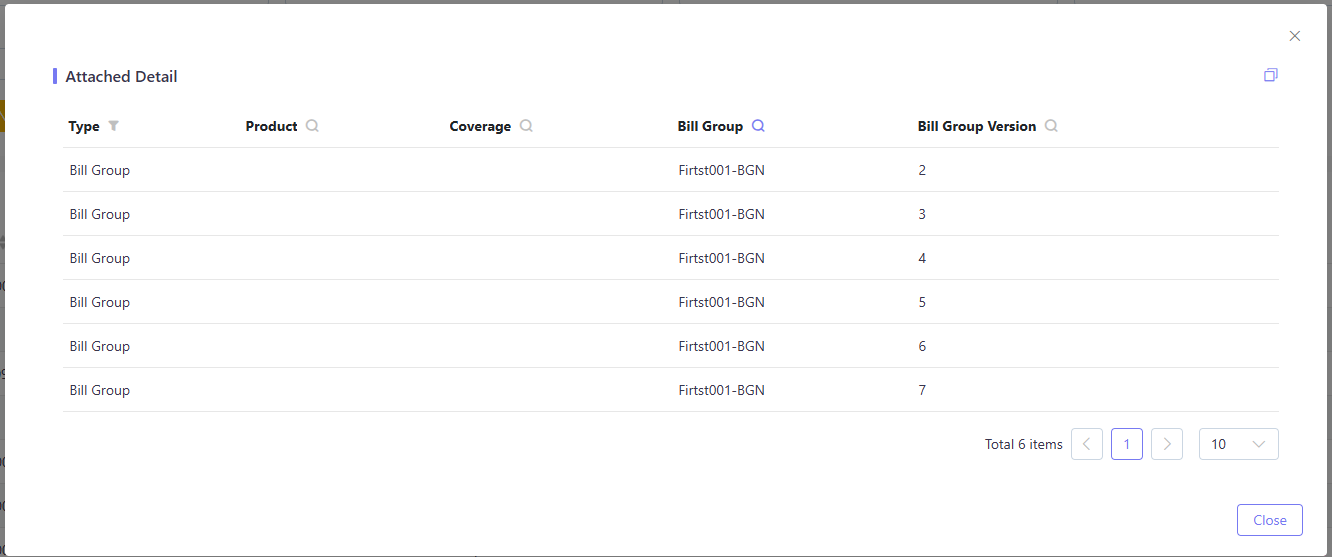The image size is (1332, 557).
Task: Click the Coverage column search icon
Action: tap(526, 126)
